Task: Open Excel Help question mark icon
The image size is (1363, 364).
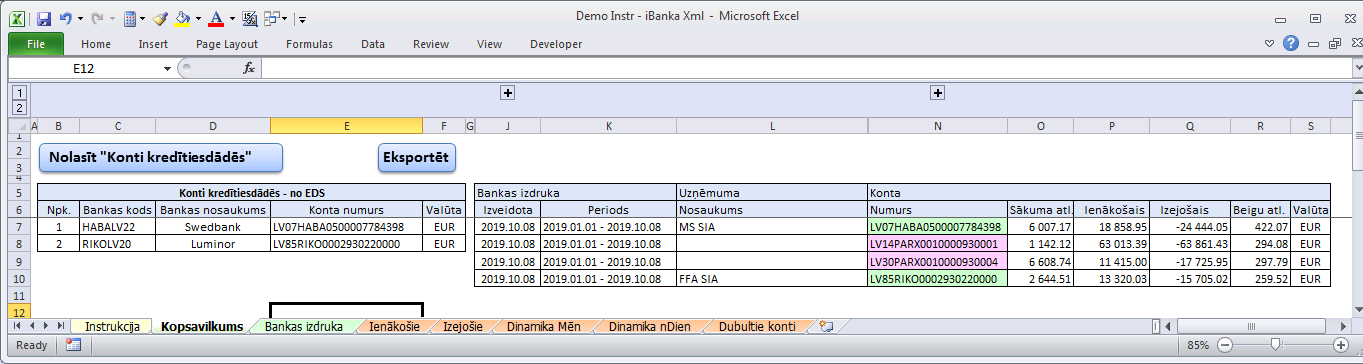Action: tap(1291, 44)
